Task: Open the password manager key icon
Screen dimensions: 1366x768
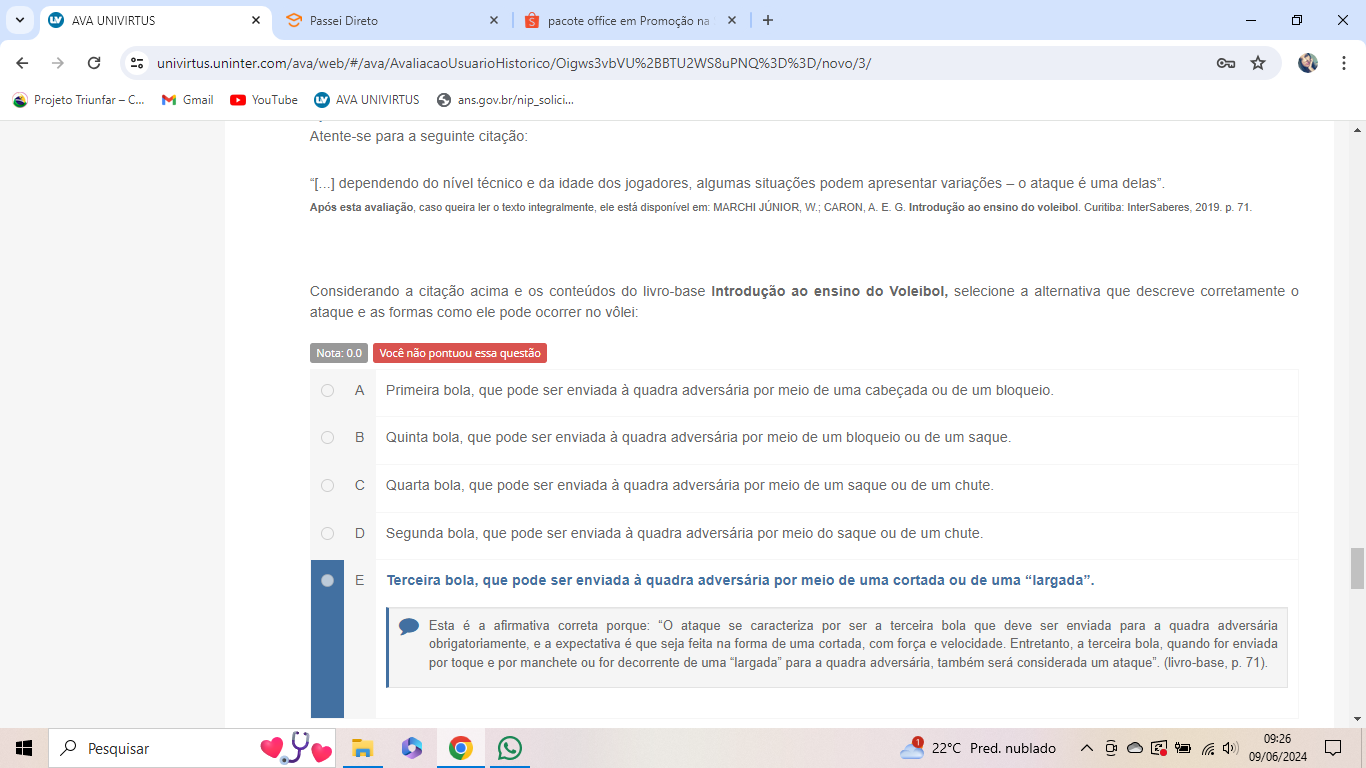Action: pos(1225,63)
